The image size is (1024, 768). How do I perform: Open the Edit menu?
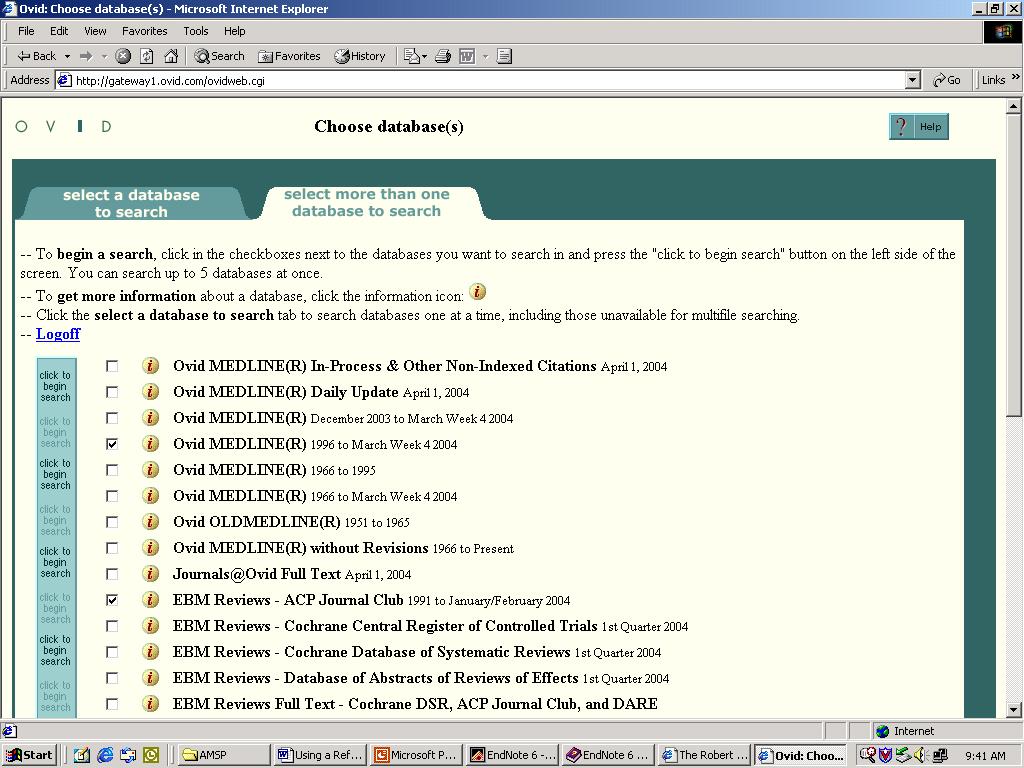[x=59, y=31]
